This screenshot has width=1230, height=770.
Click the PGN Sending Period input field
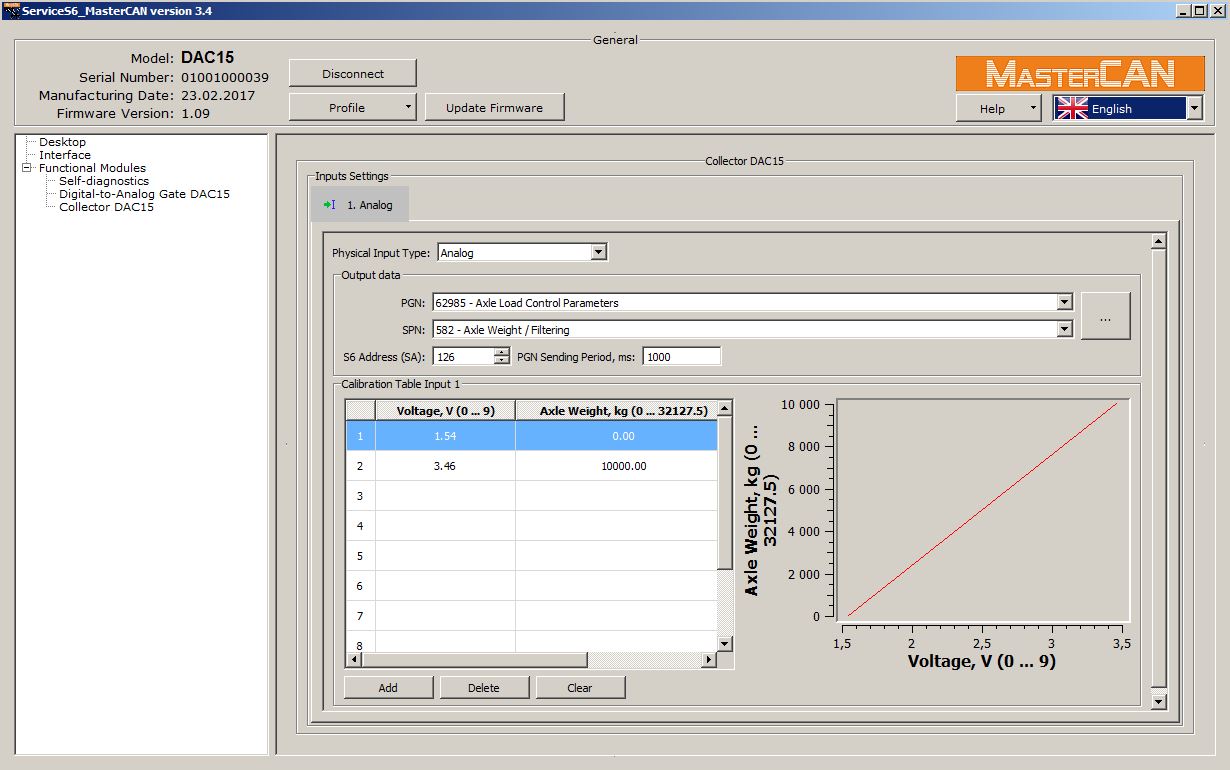(x=681, y=357)
